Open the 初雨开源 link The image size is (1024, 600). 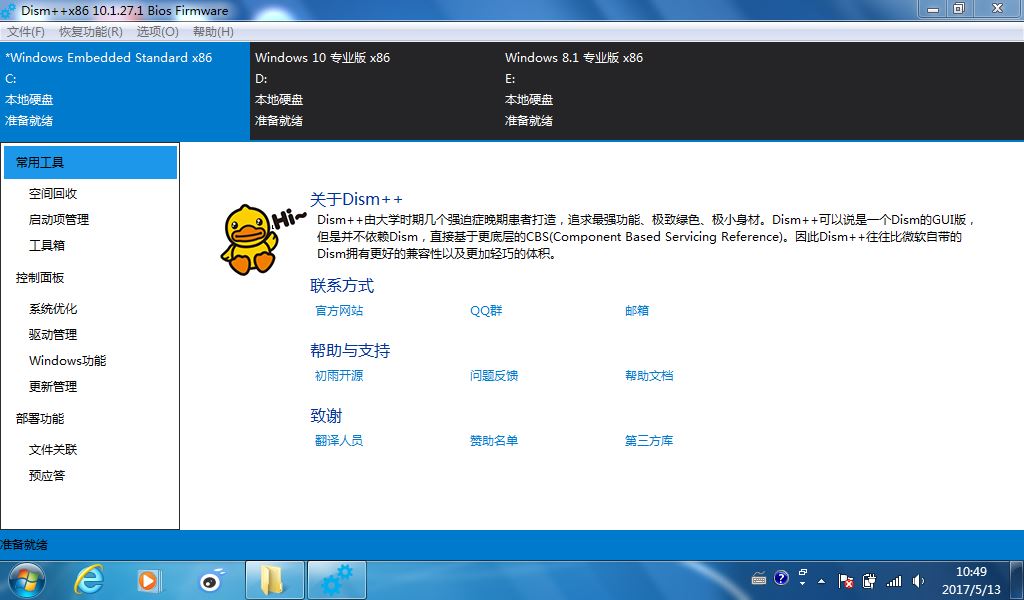coord(339,375)
